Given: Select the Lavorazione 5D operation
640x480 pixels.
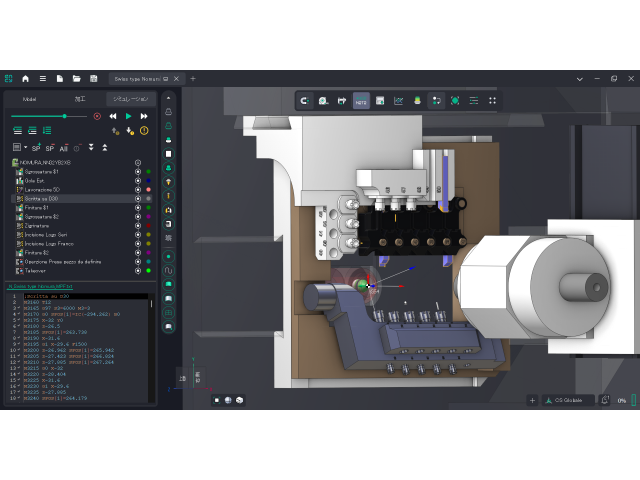Looking at the screenshot, I should coord(45,189).
